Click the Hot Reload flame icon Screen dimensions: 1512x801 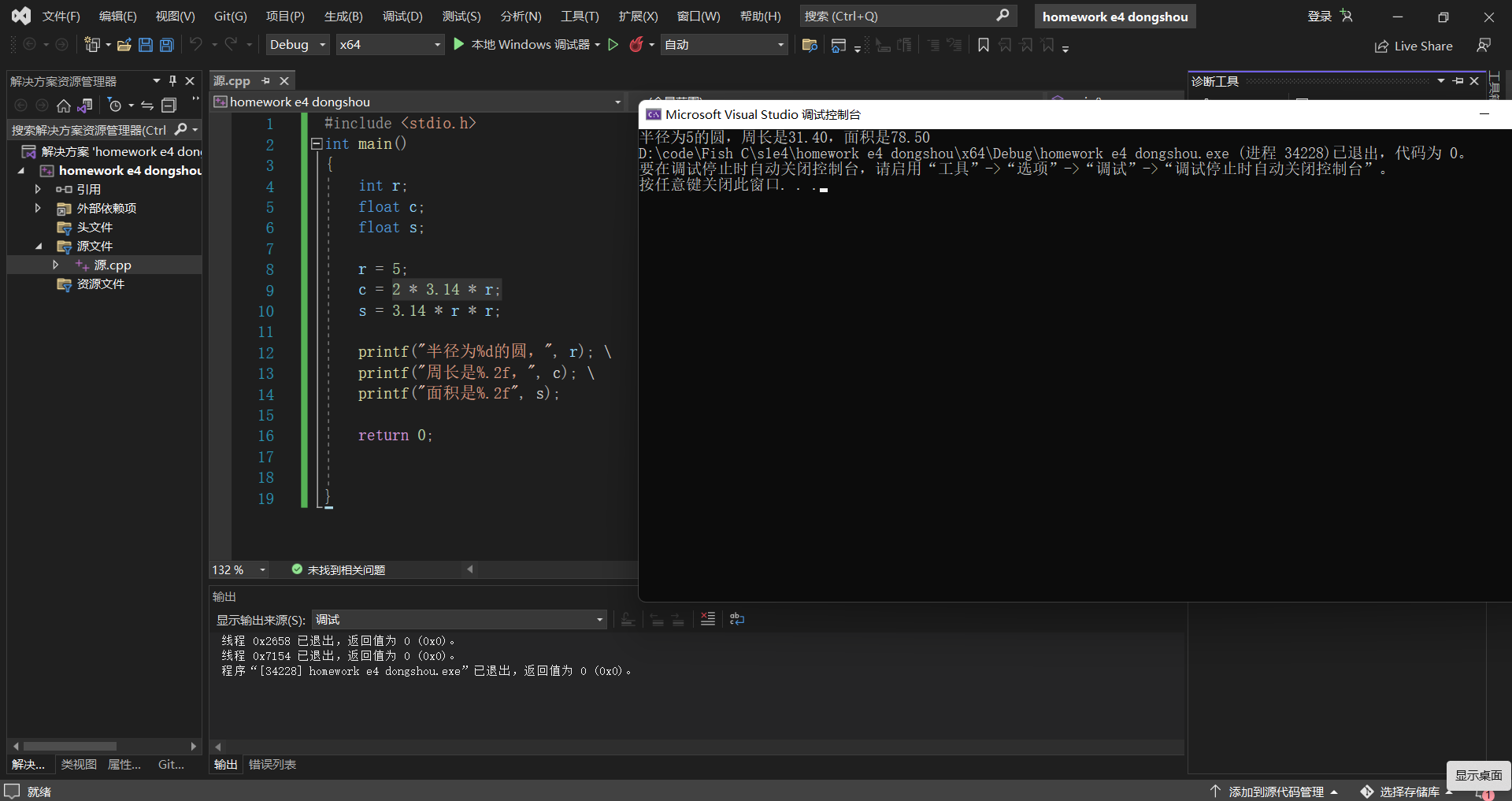(636, 45)
